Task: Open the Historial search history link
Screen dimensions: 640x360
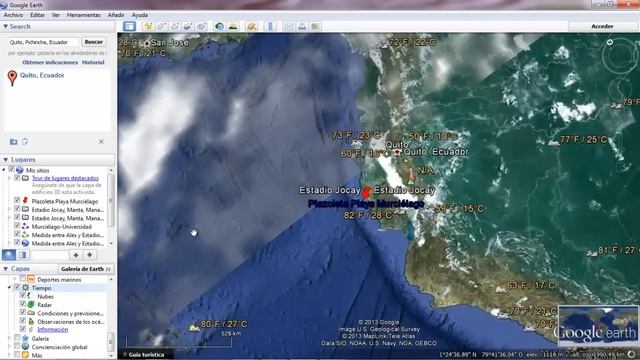Action: [x=93, y=62]
